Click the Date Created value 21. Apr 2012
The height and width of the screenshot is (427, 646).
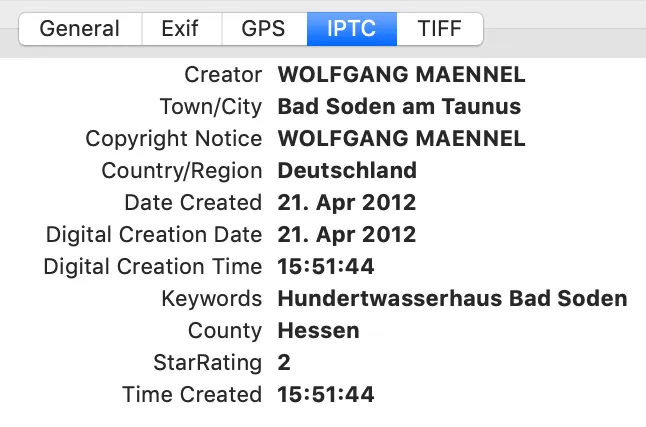click(x=347, y=203)
